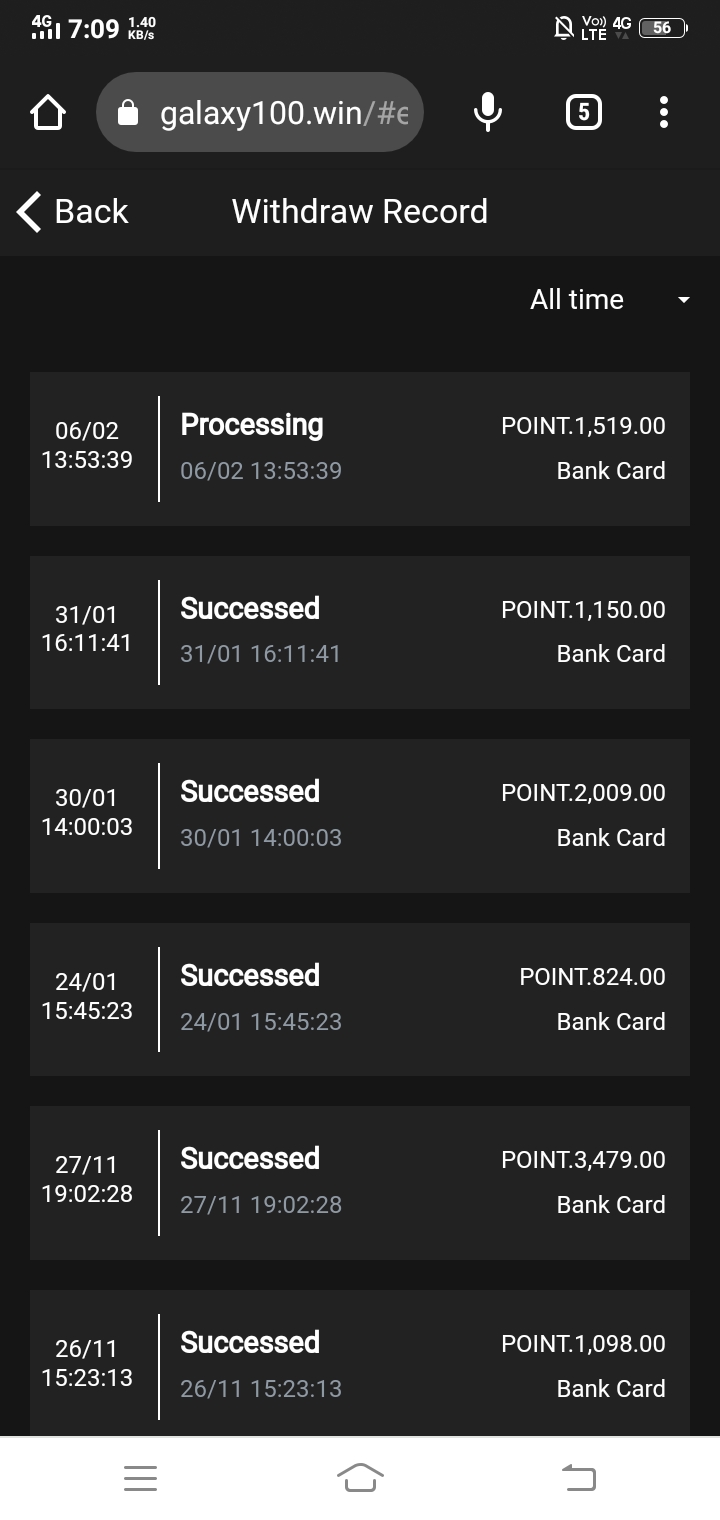
Task: Tap the Back chevron arrow
Action: [x=29, y=212]
